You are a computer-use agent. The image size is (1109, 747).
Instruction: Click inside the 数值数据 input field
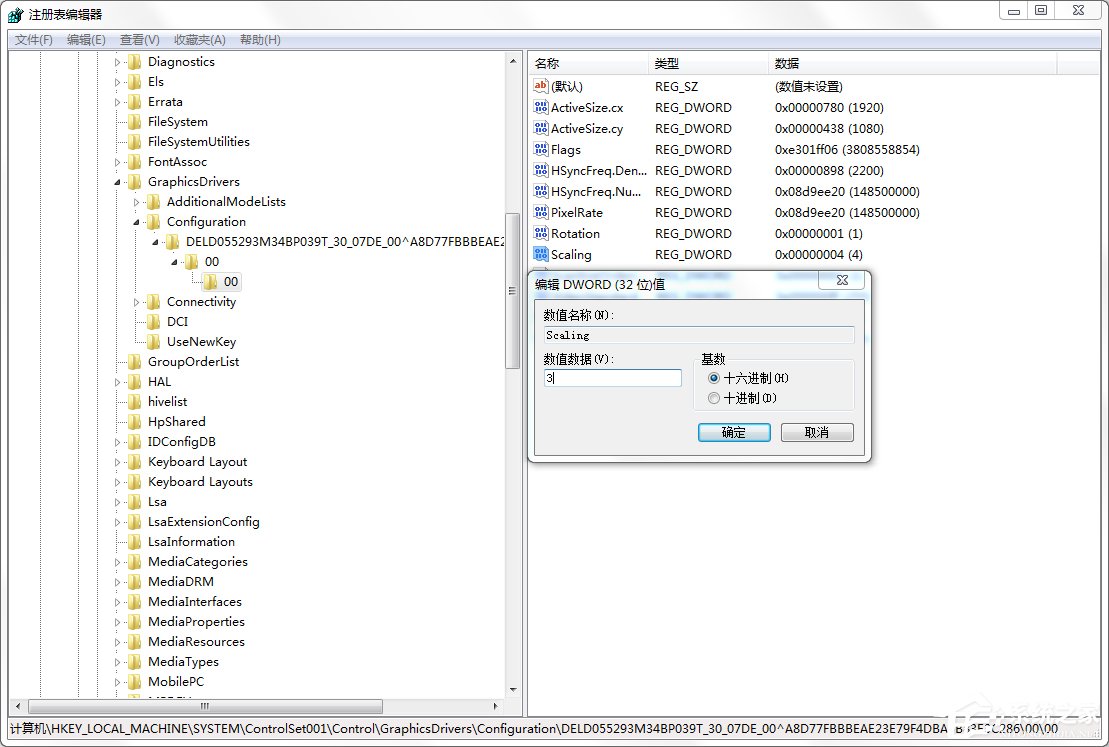click(611, 377)
